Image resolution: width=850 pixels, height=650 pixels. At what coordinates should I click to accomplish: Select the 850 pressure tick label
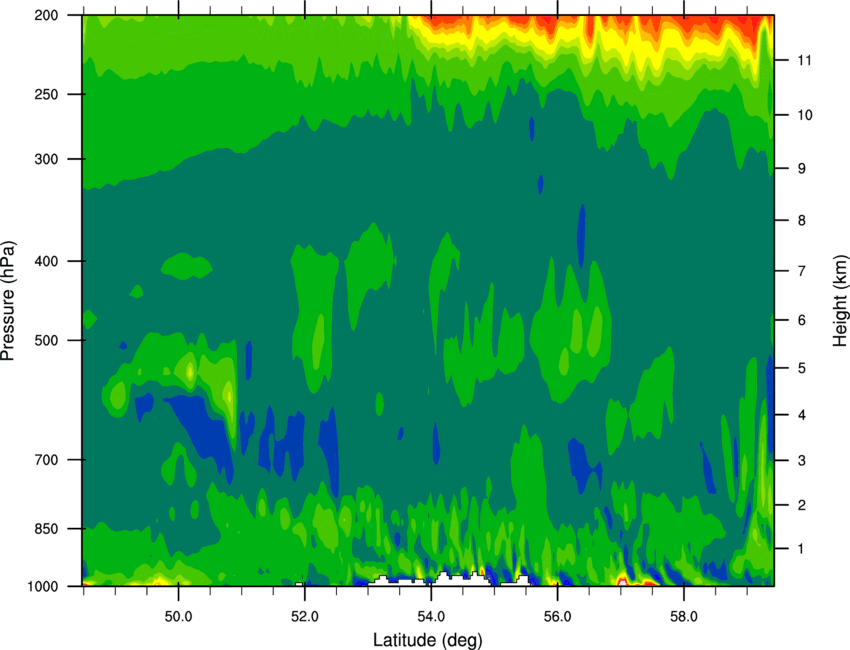[x=46, y=529]
